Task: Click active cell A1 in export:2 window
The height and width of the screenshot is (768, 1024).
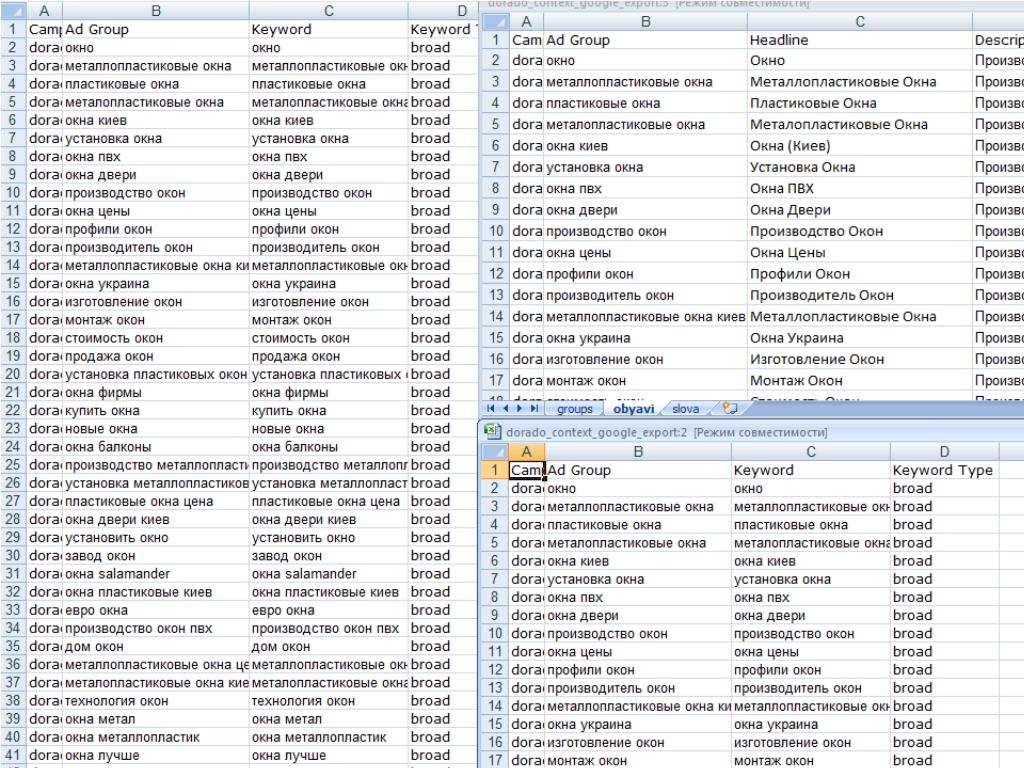Action: click(526, 470)
